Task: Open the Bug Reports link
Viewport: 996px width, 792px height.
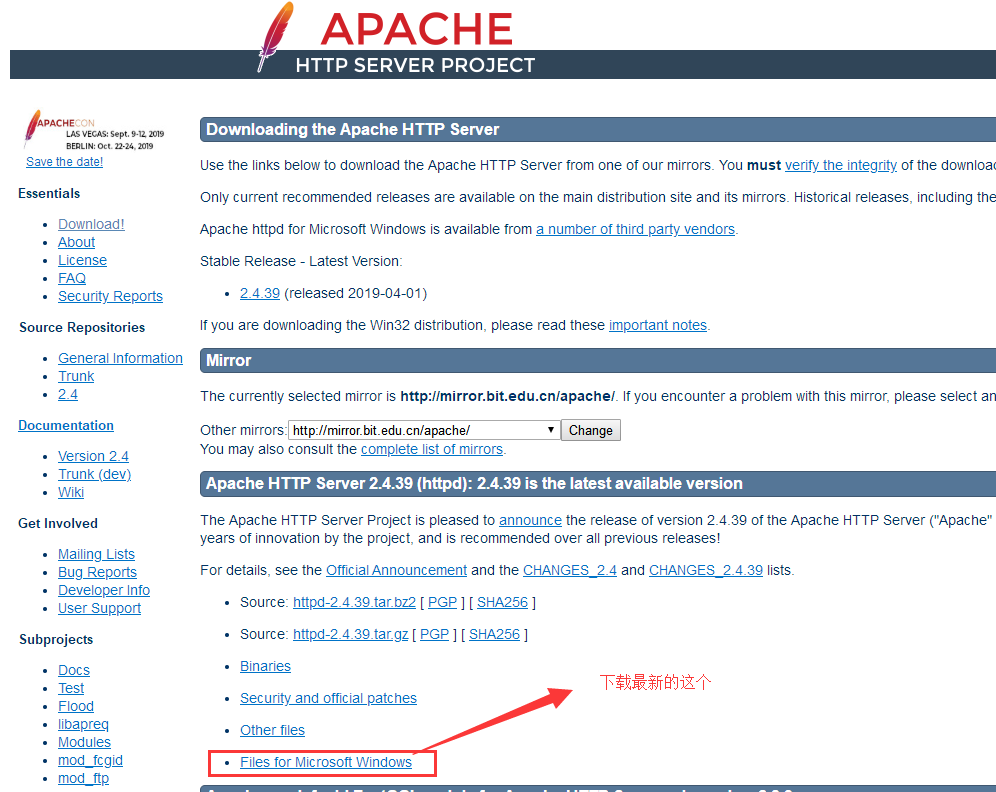Action: [x=97, y=572]
